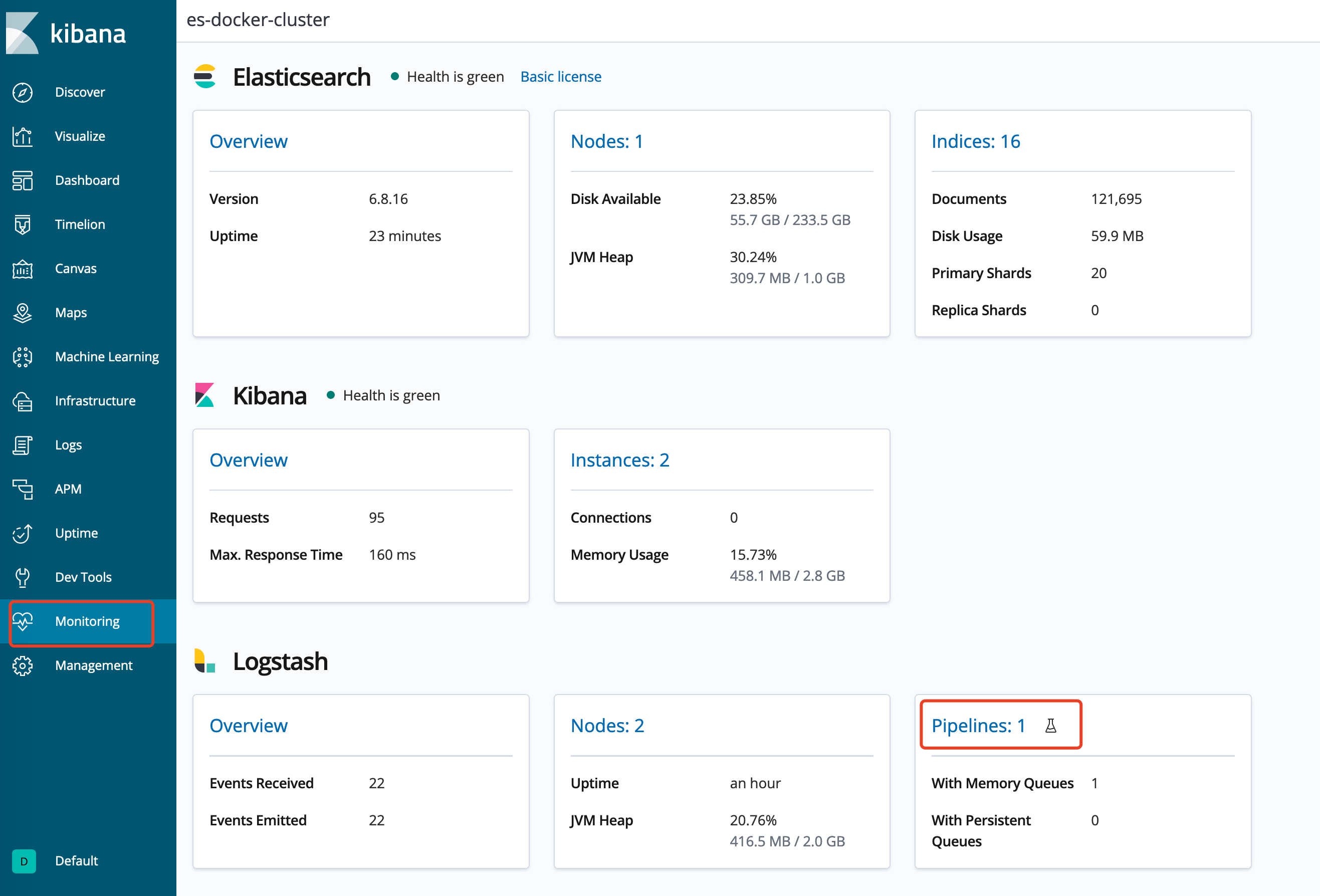Click the es-docker-cluster breadcrumb title
1320x896 pixels.
[258, 20]
